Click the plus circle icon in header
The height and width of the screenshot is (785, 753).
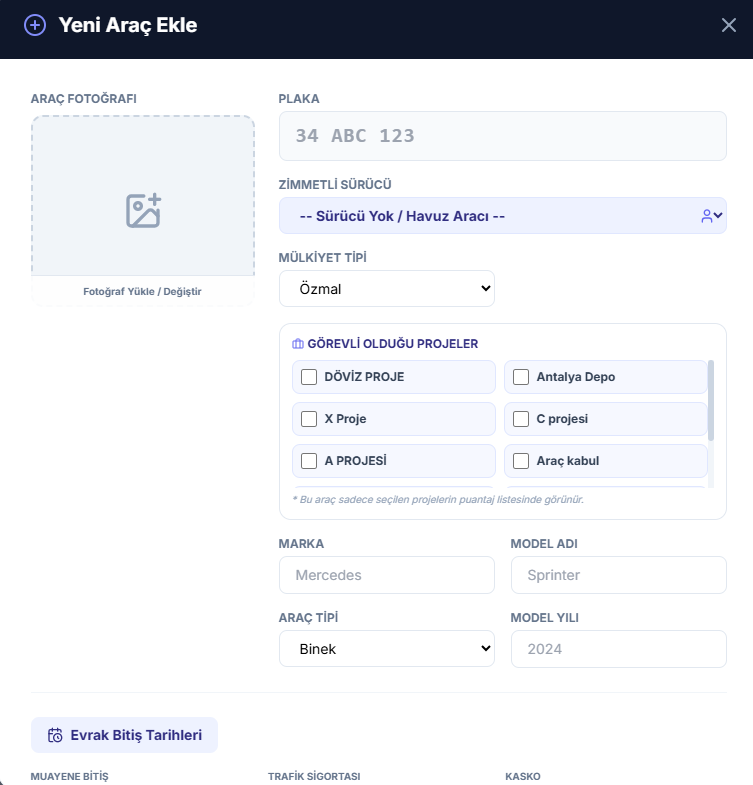[x=35, y=26]
